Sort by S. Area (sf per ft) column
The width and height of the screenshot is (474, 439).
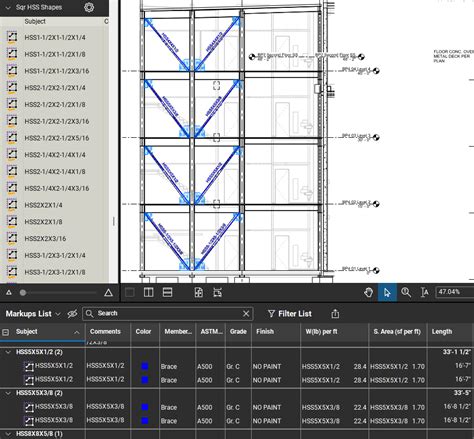pos(397,331)
